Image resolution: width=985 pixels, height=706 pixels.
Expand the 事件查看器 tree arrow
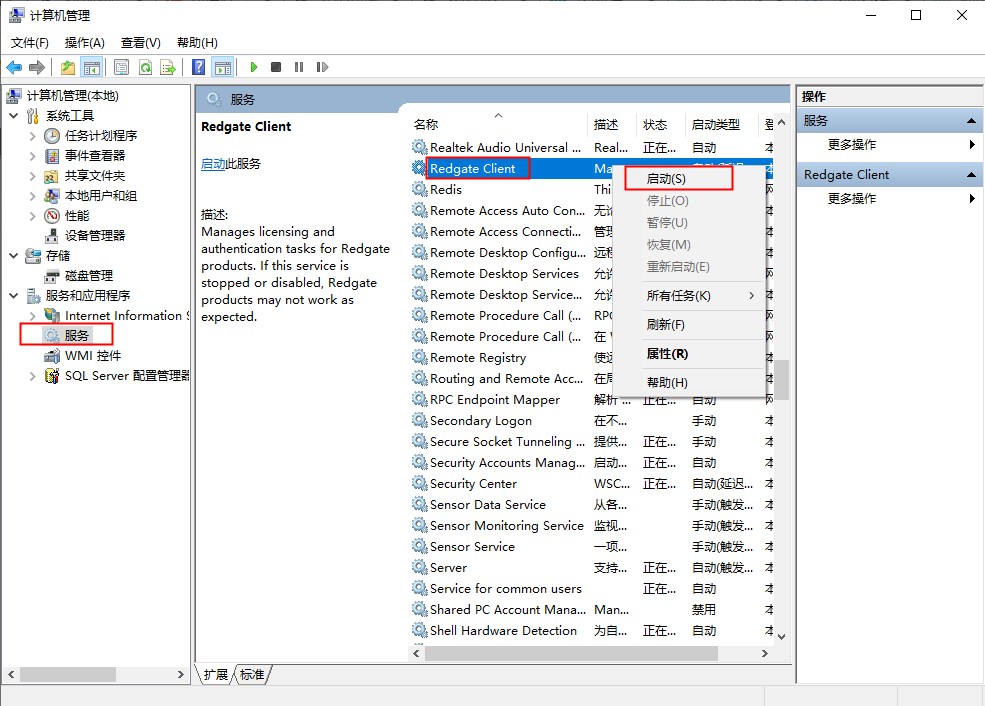click(x=33, y=156)
